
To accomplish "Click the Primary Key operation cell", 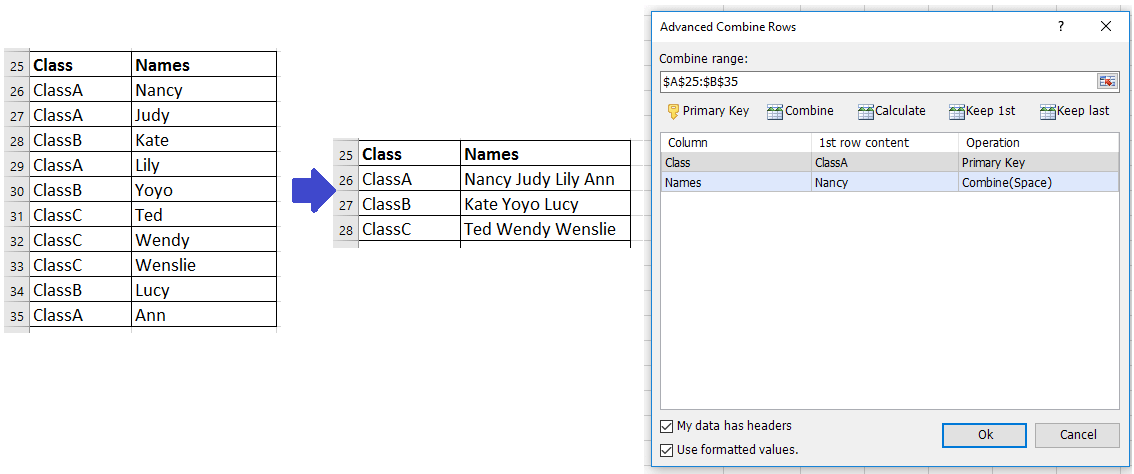I will [x=993, y=162].
